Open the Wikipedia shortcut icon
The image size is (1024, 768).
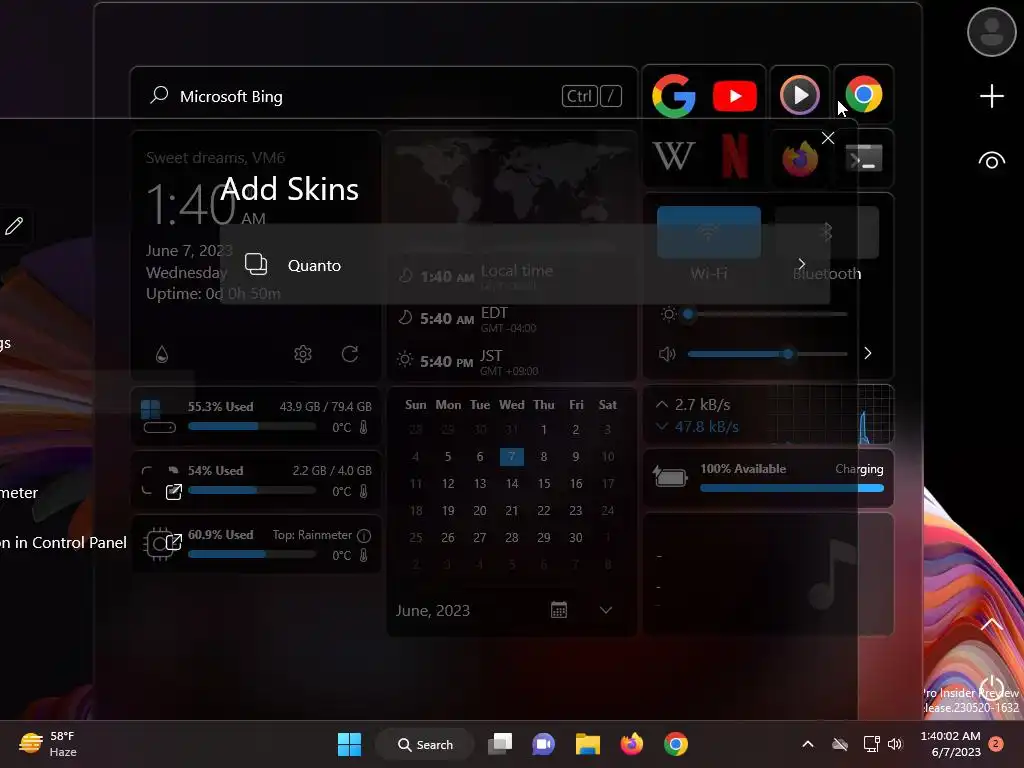(673, 156)
